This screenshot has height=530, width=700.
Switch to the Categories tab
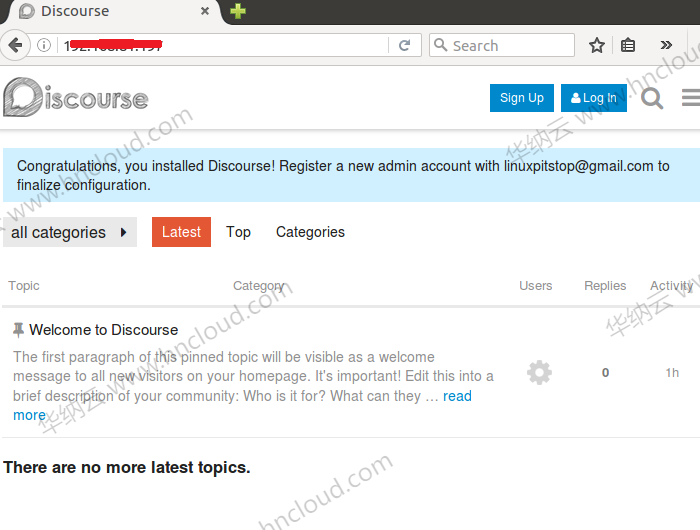coord(310,232)
